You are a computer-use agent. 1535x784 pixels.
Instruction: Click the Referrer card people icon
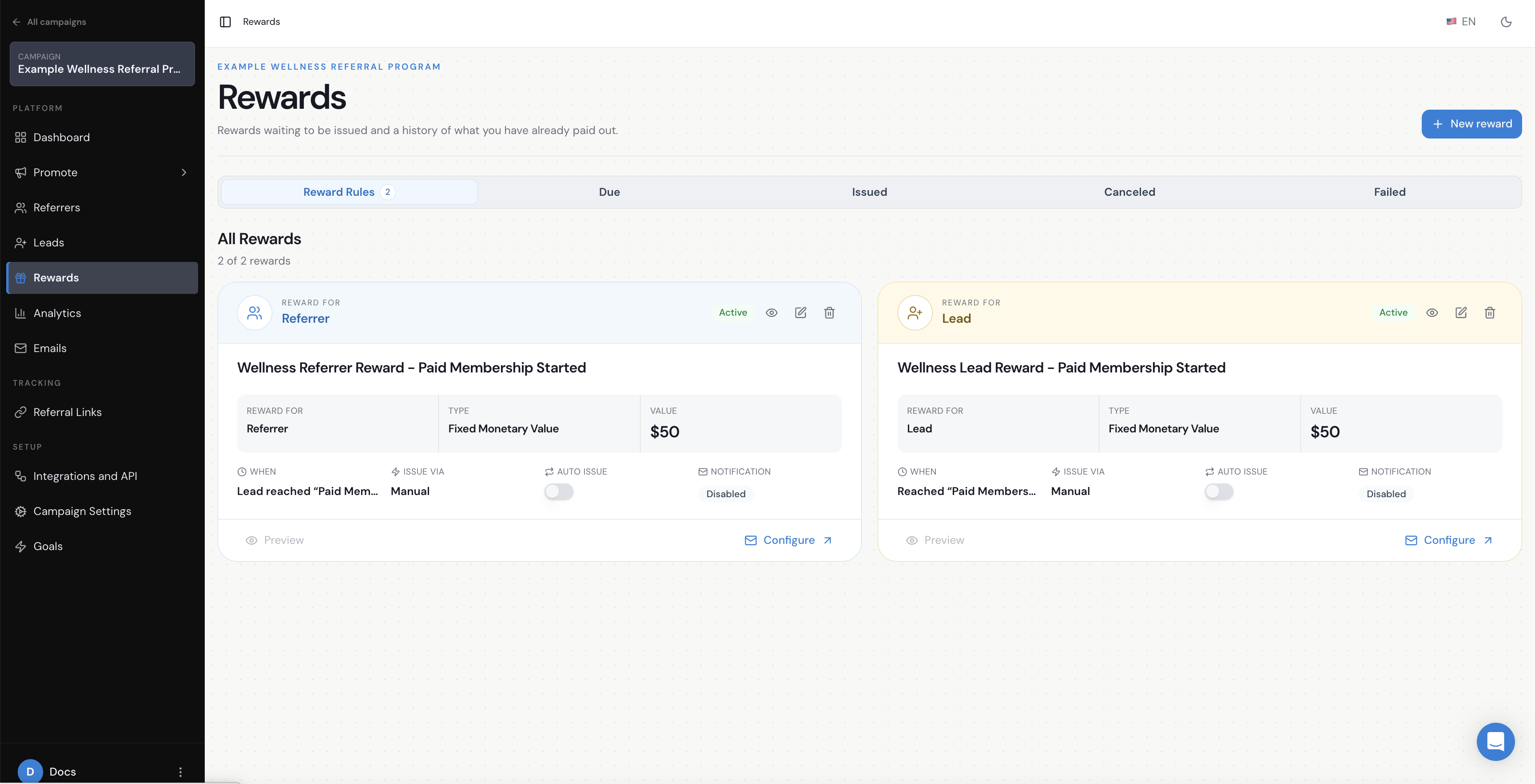pyautogui.click(x=255, y=313)
